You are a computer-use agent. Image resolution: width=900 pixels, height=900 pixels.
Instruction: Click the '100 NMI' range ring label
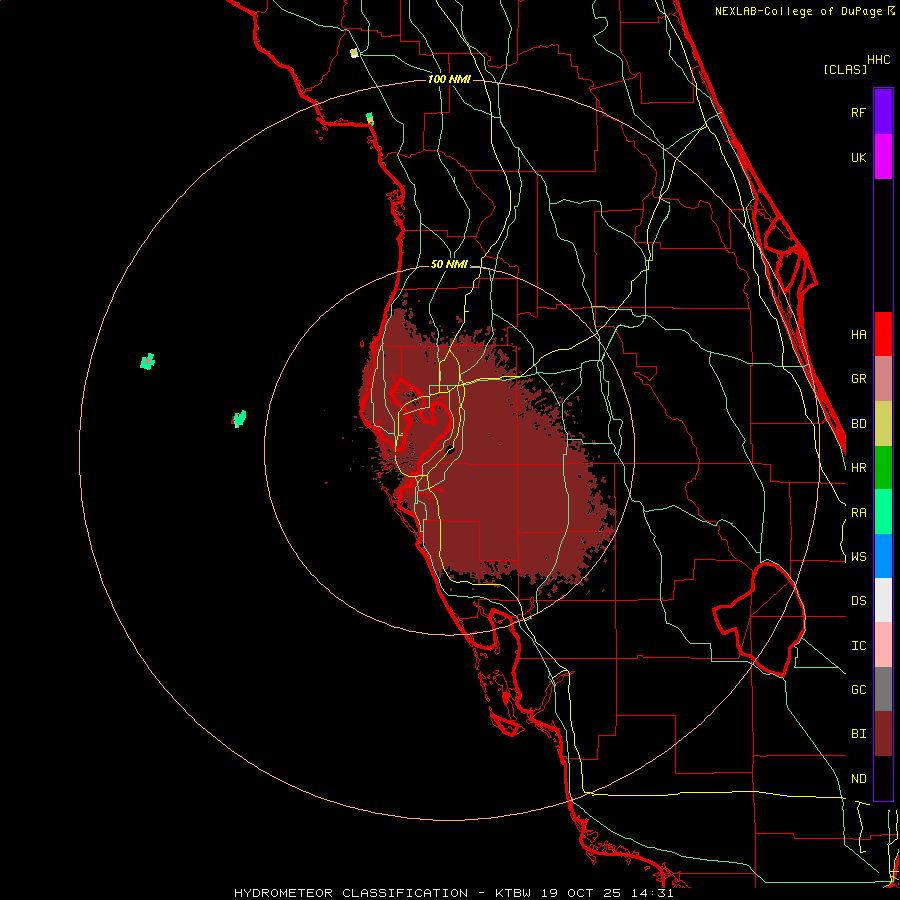point(449,79)
